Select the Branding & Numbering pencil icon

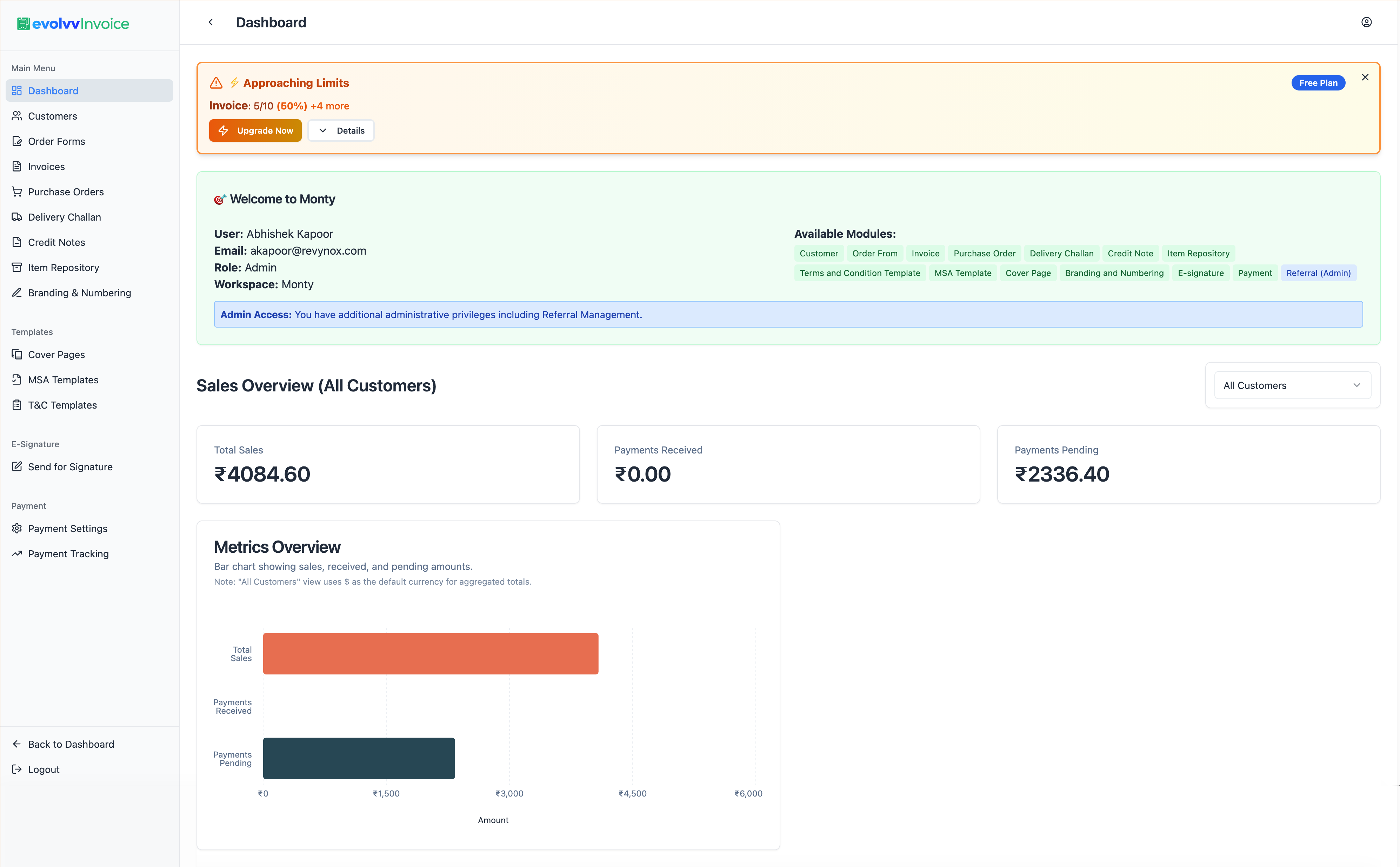click(17, 293)
